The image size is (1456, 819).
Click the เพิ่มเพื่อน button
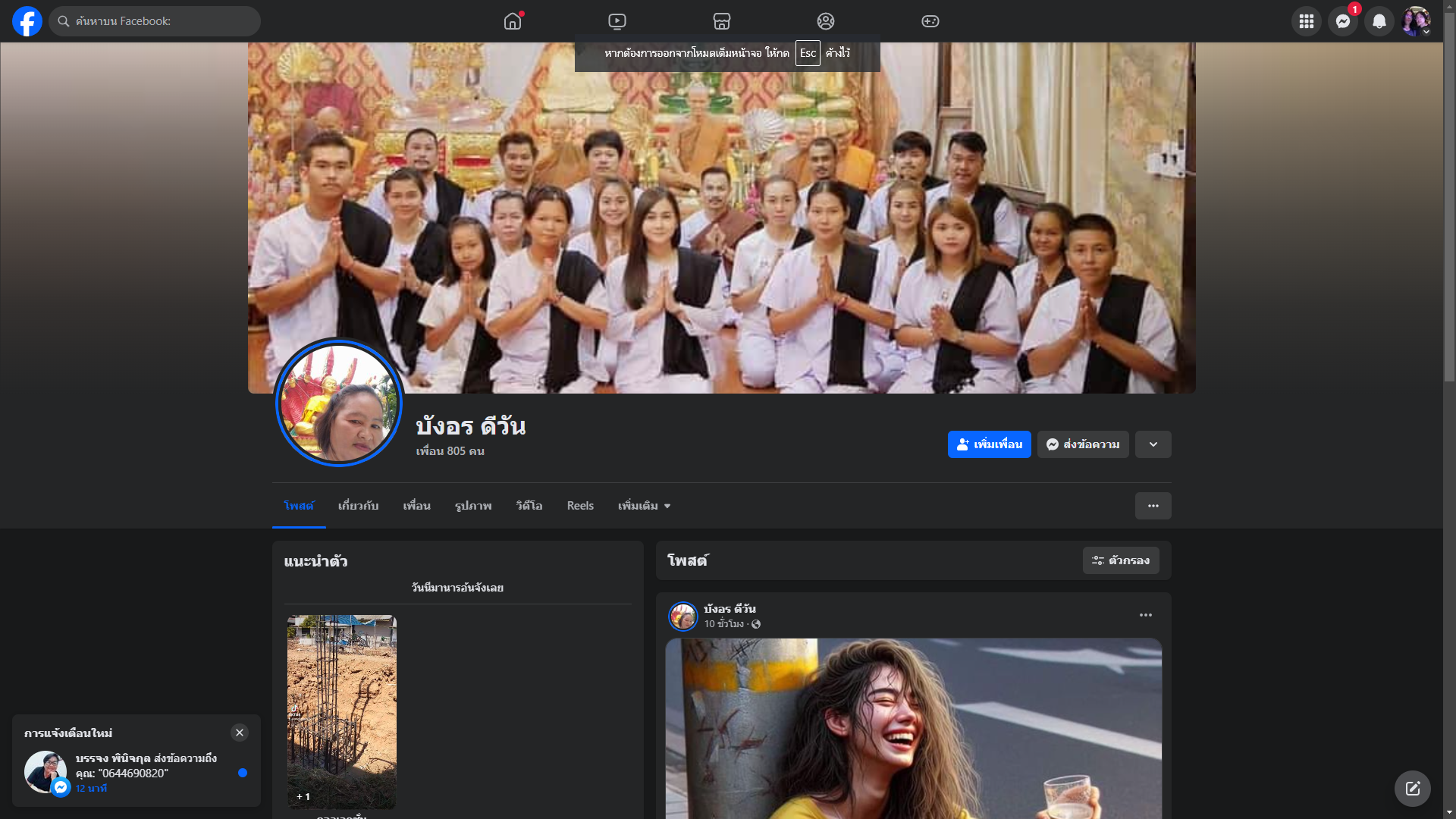(989, 444)
